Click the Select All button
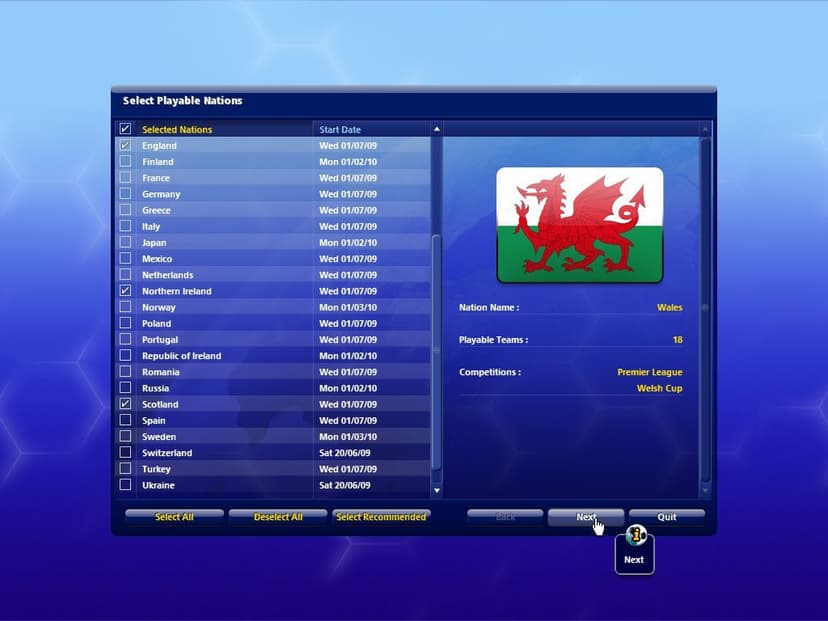 tap(174, 517)
